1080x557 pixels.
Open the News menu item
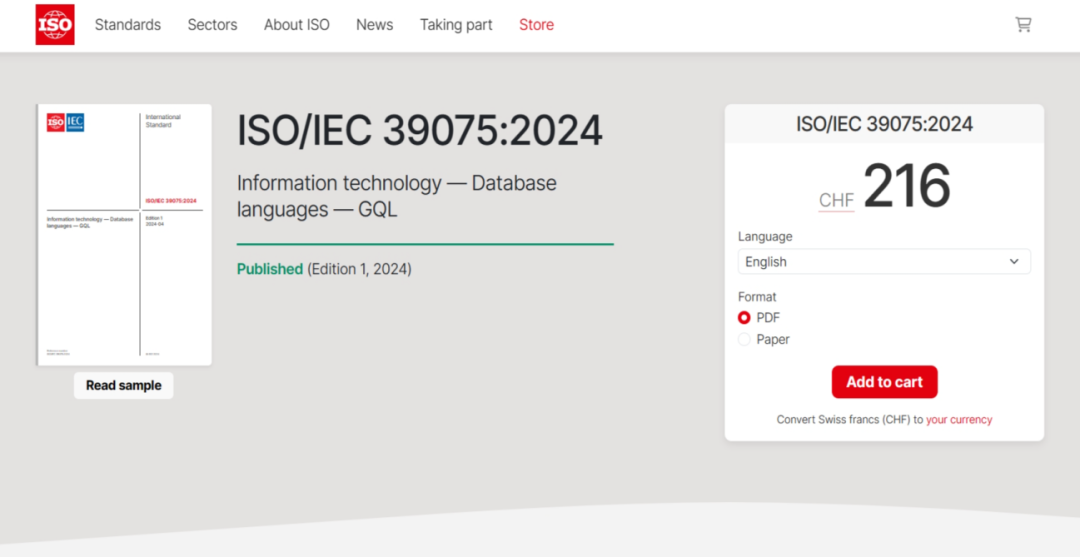click(x=374, y=25)
